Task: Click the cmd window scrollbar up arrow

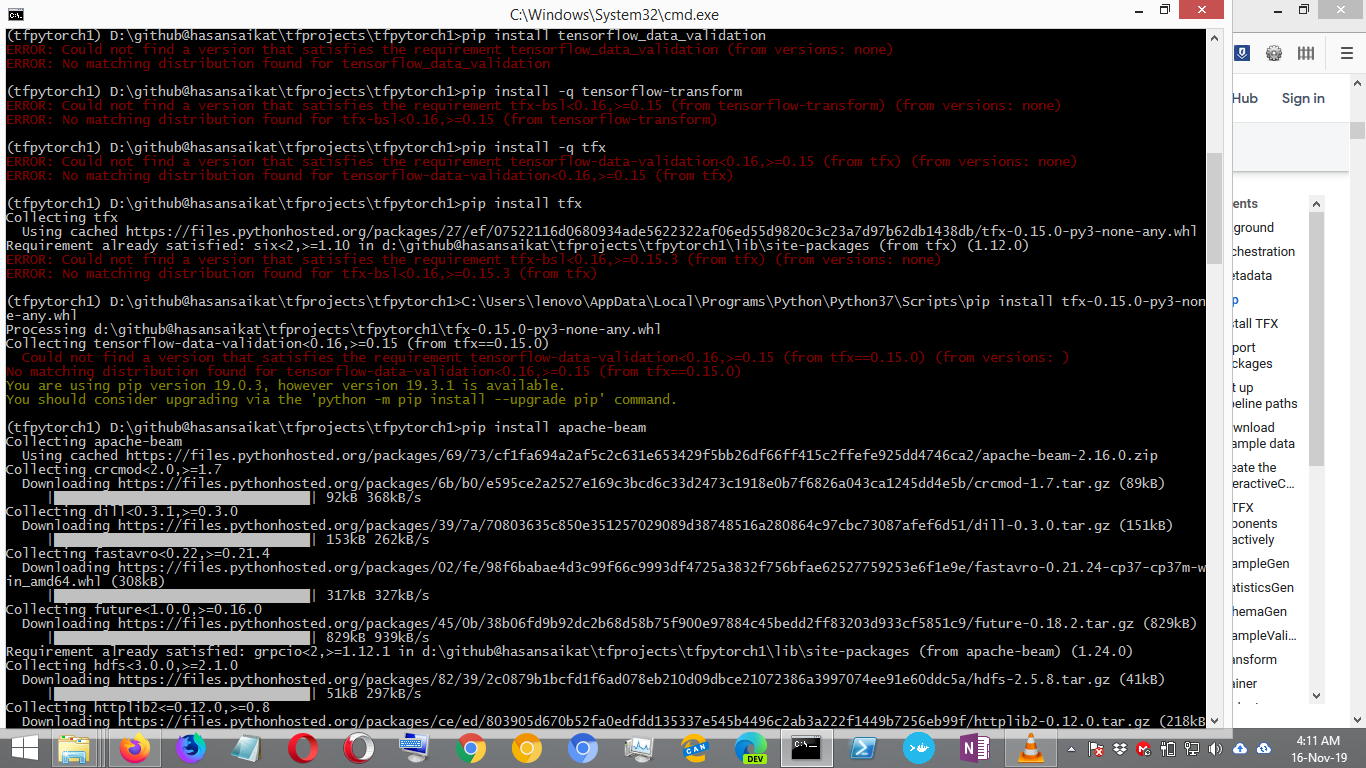Action: click(1214, 36)
